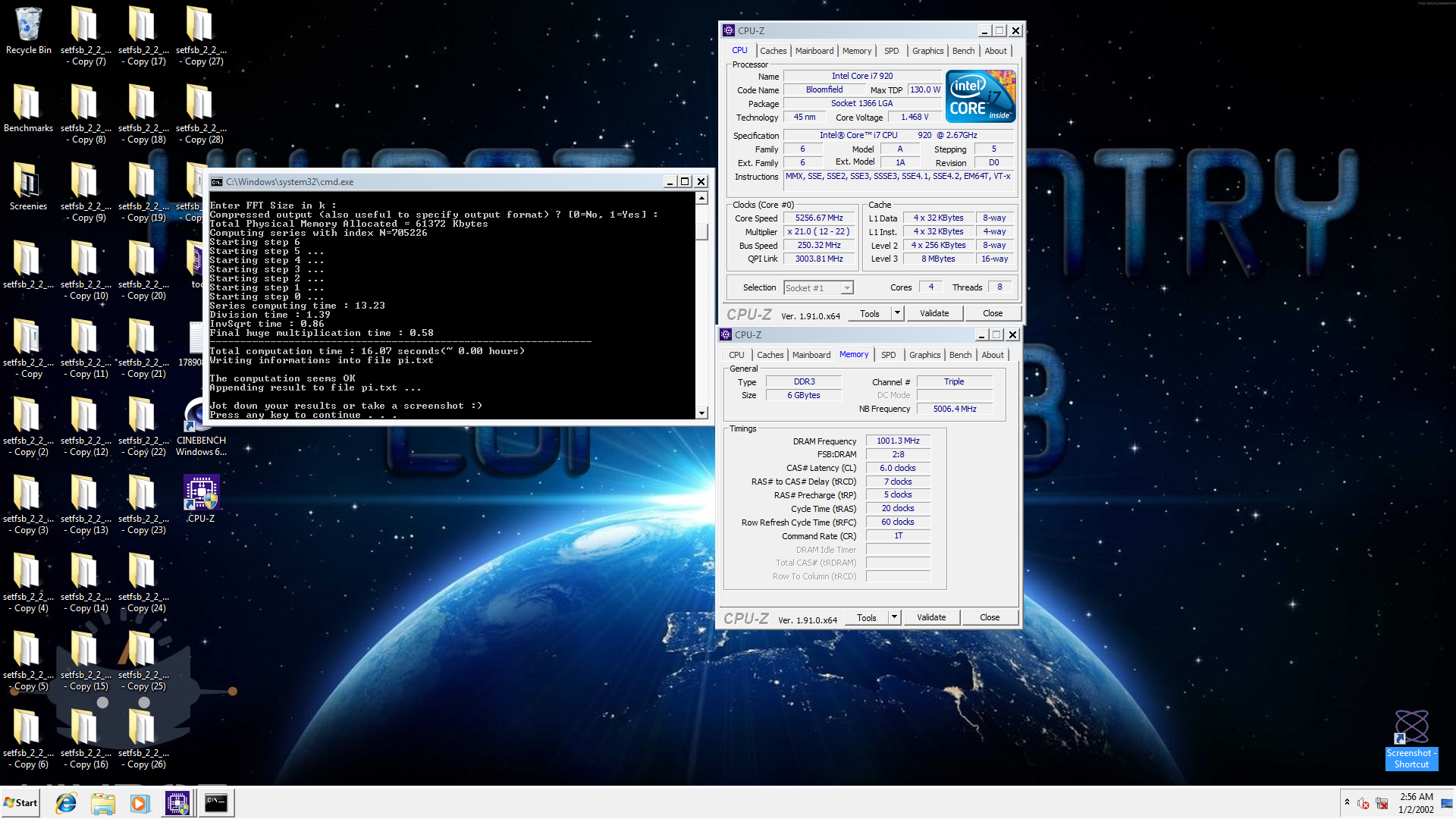Viewport: 1456px width, 819px height.
Task: Open the Benchmarks folder icon
Action: pos(28,108)
